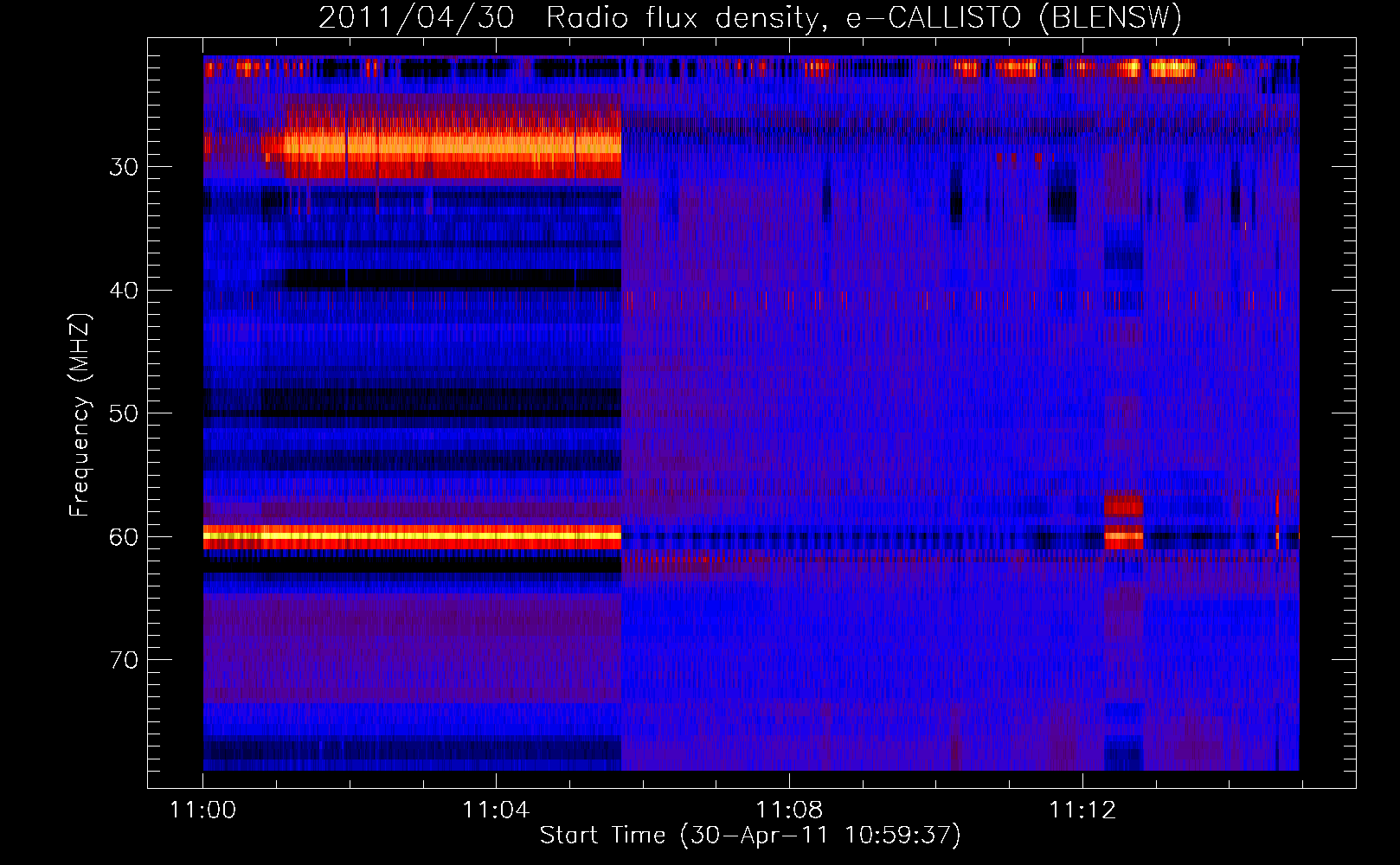Screen dimensions: 1400x865
Task: Click the bright yellow emission band at 60 MHz
Action: [x=412, y=536]
